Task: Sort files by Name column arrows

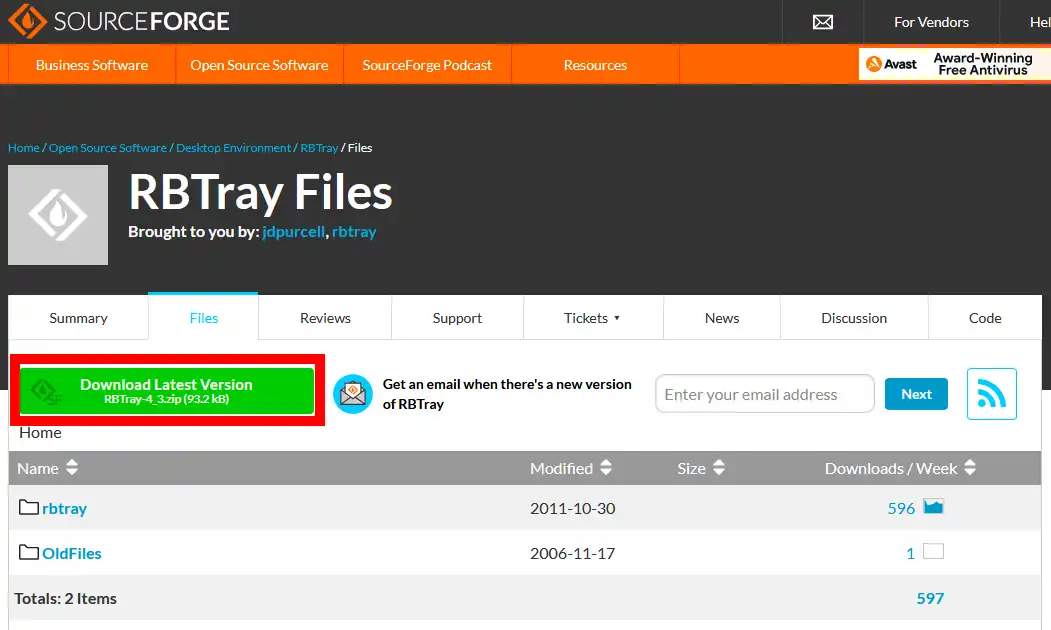Action: point(72,468)
